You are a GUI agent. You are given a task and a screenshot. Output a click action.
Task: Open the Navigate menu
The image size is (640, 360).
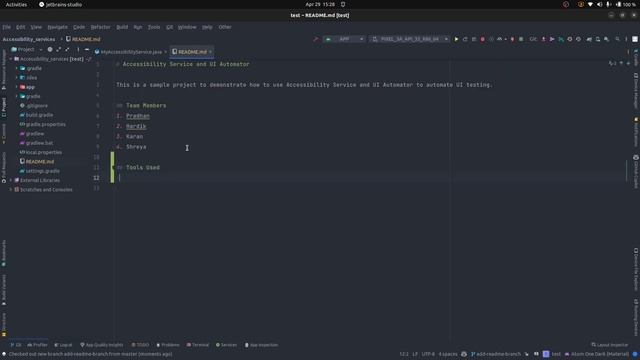(58, 27)
